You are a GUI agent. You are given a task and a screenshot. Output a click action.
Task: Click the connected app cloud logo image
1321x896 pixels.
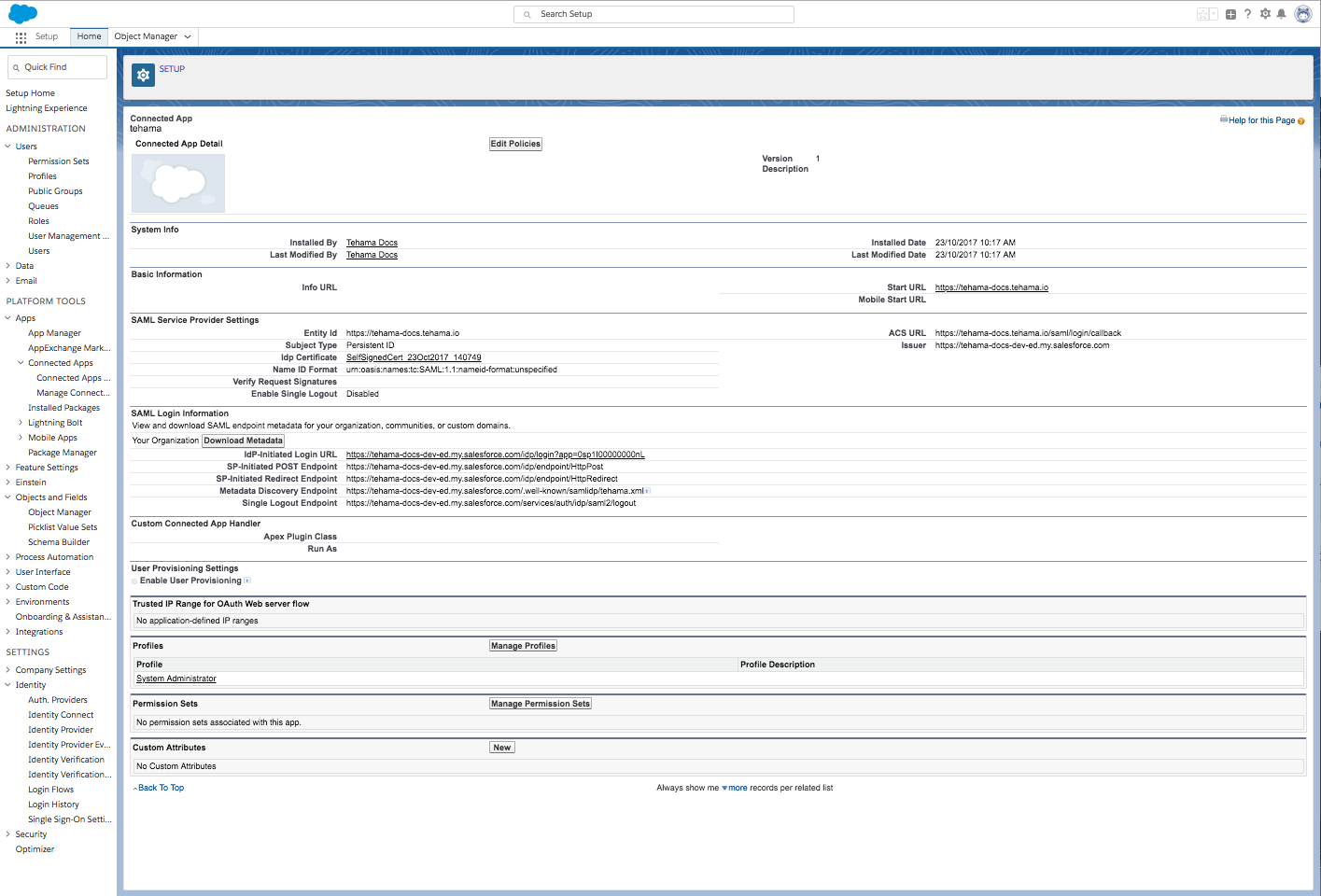[x=178, y=183]
